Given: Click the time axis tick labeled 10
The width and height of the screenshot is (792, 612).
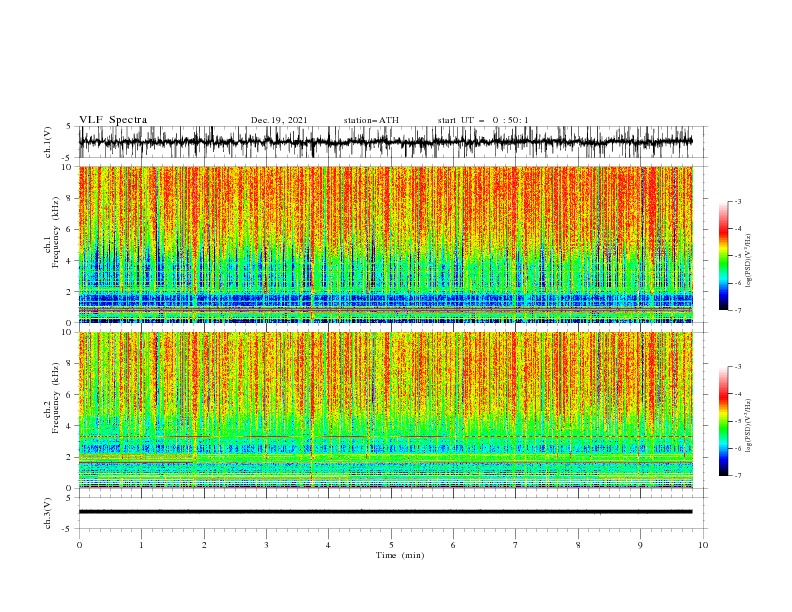Looking at the screenshot, I should (x=703, y=545).
